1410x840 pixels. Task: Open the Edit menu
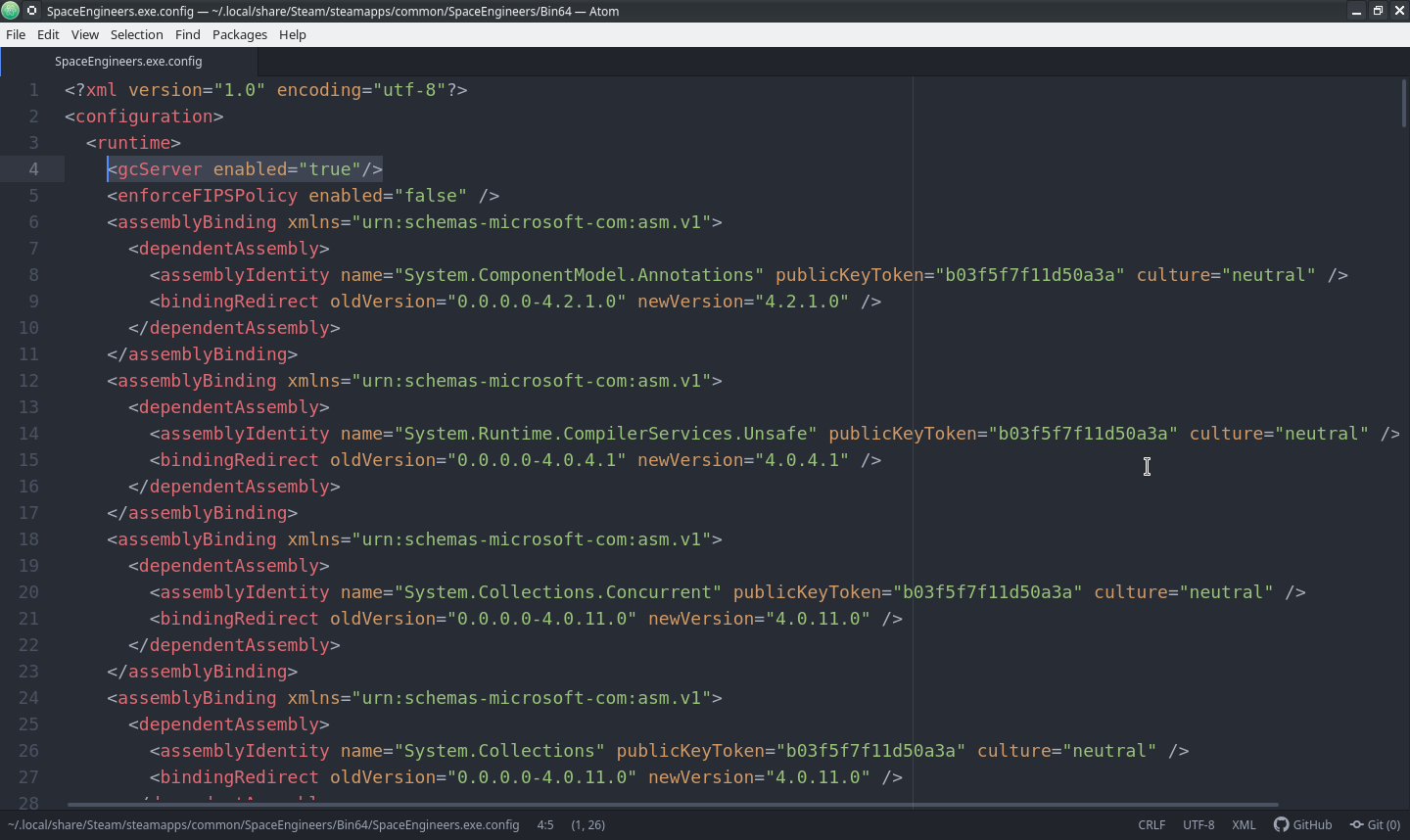(48, 34)
